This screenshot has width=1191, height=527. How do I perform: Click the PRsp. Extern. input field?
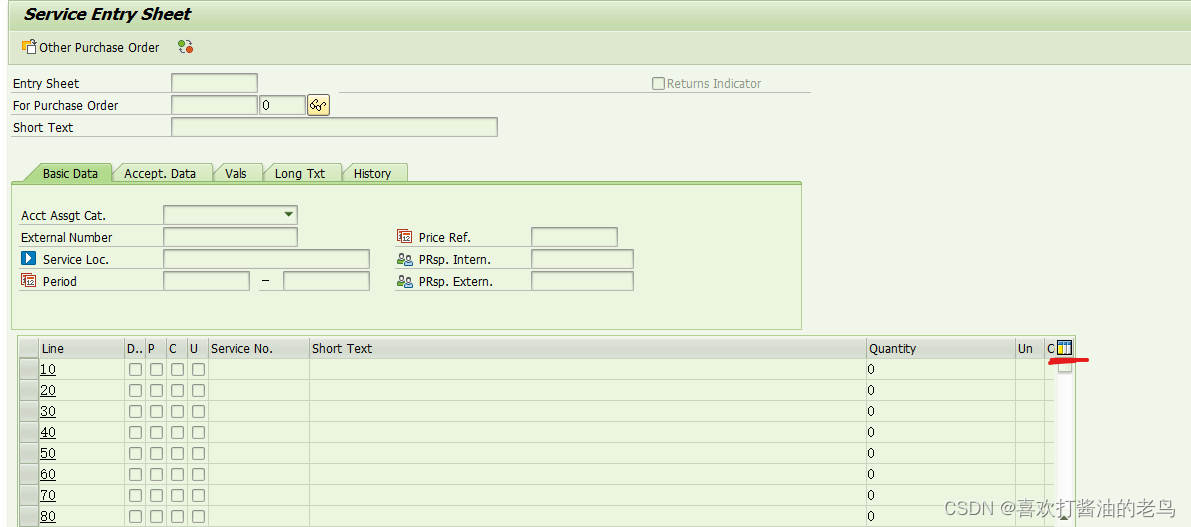[x=582, y=281]
